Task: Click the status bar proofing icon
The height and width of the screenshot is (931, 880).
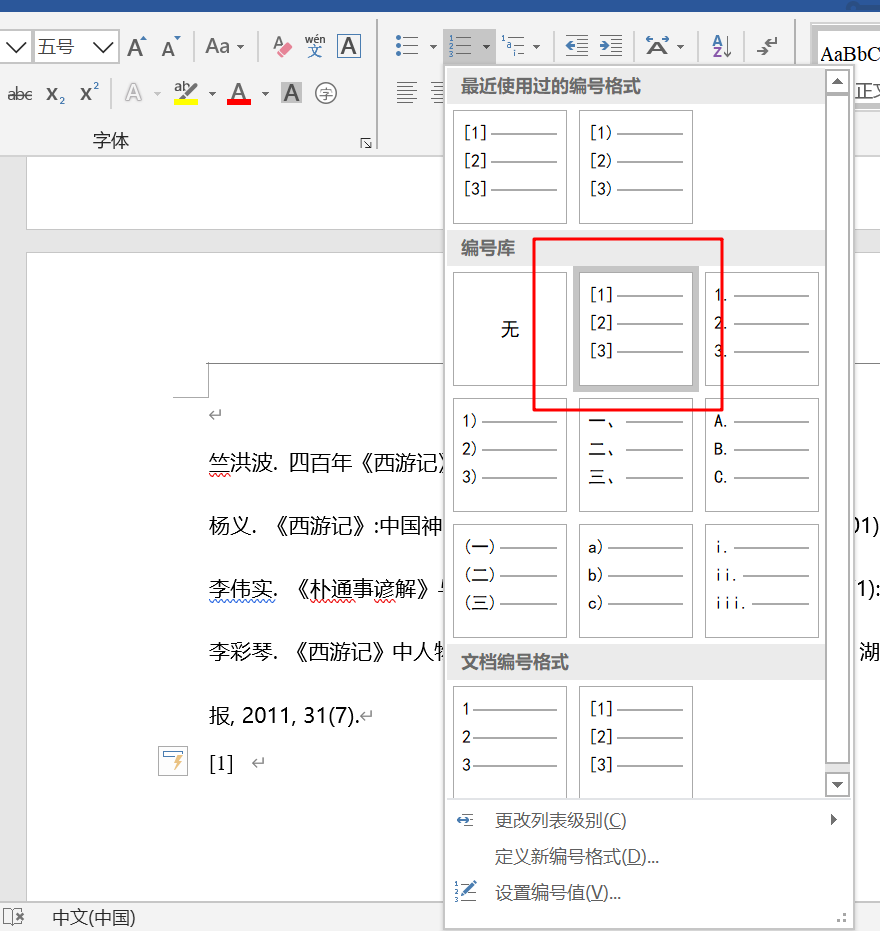Action: pos(14,917)
